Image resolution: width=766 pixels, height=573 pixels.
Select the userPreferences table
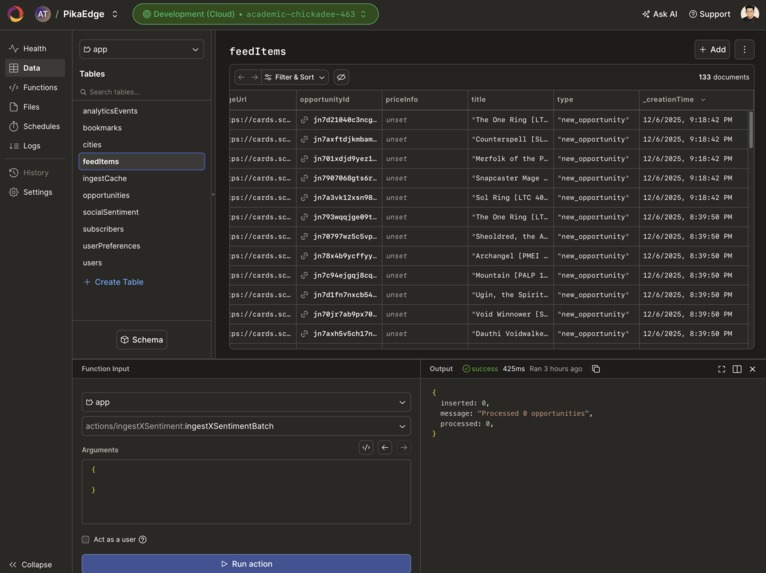141,246
